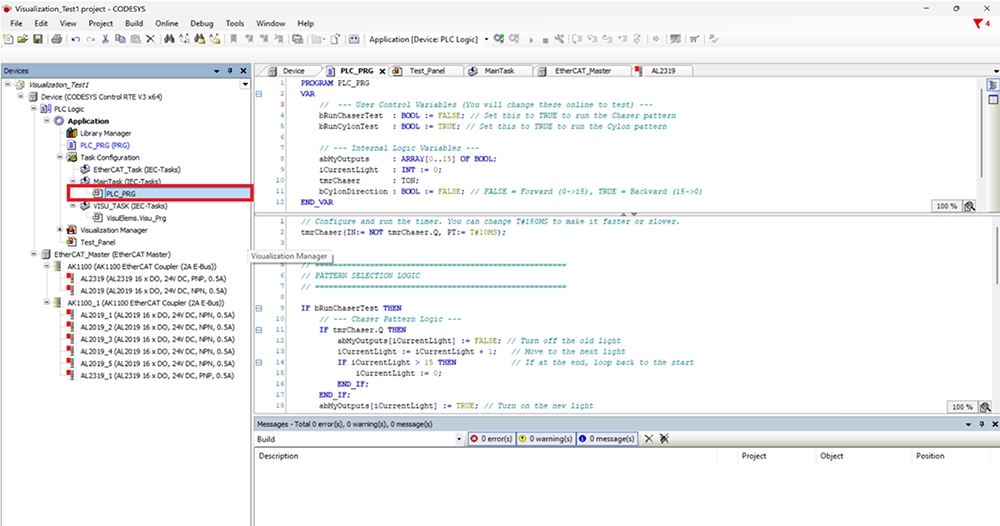Open the declaration zoom 100 % dropdown

click(946, 206)
